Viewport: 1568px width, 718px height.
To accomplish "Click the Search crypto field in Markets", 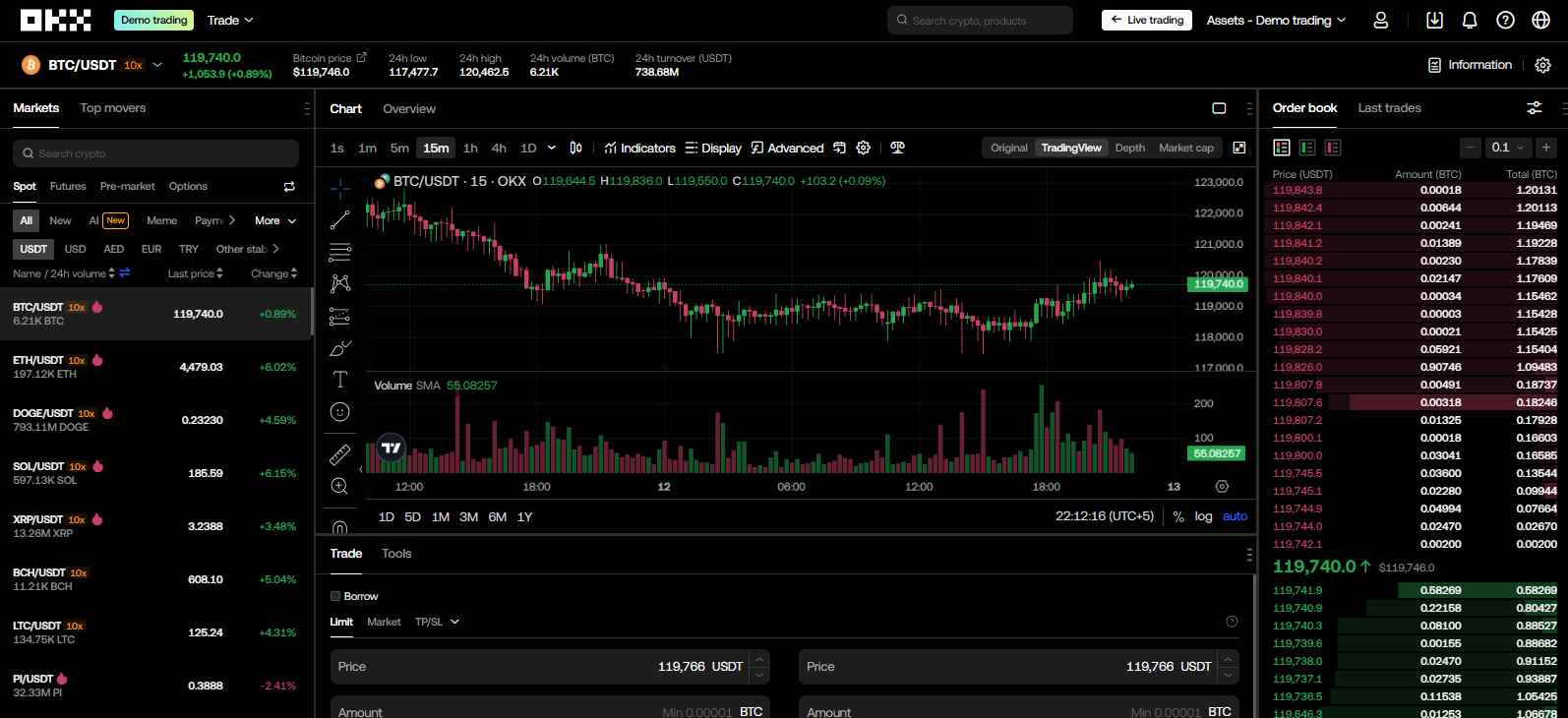I will point(155,153).
